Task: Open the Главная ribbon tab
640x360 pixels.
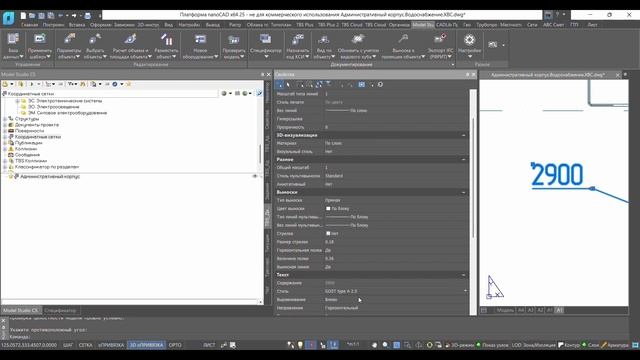Action: (x=29, y=25)
